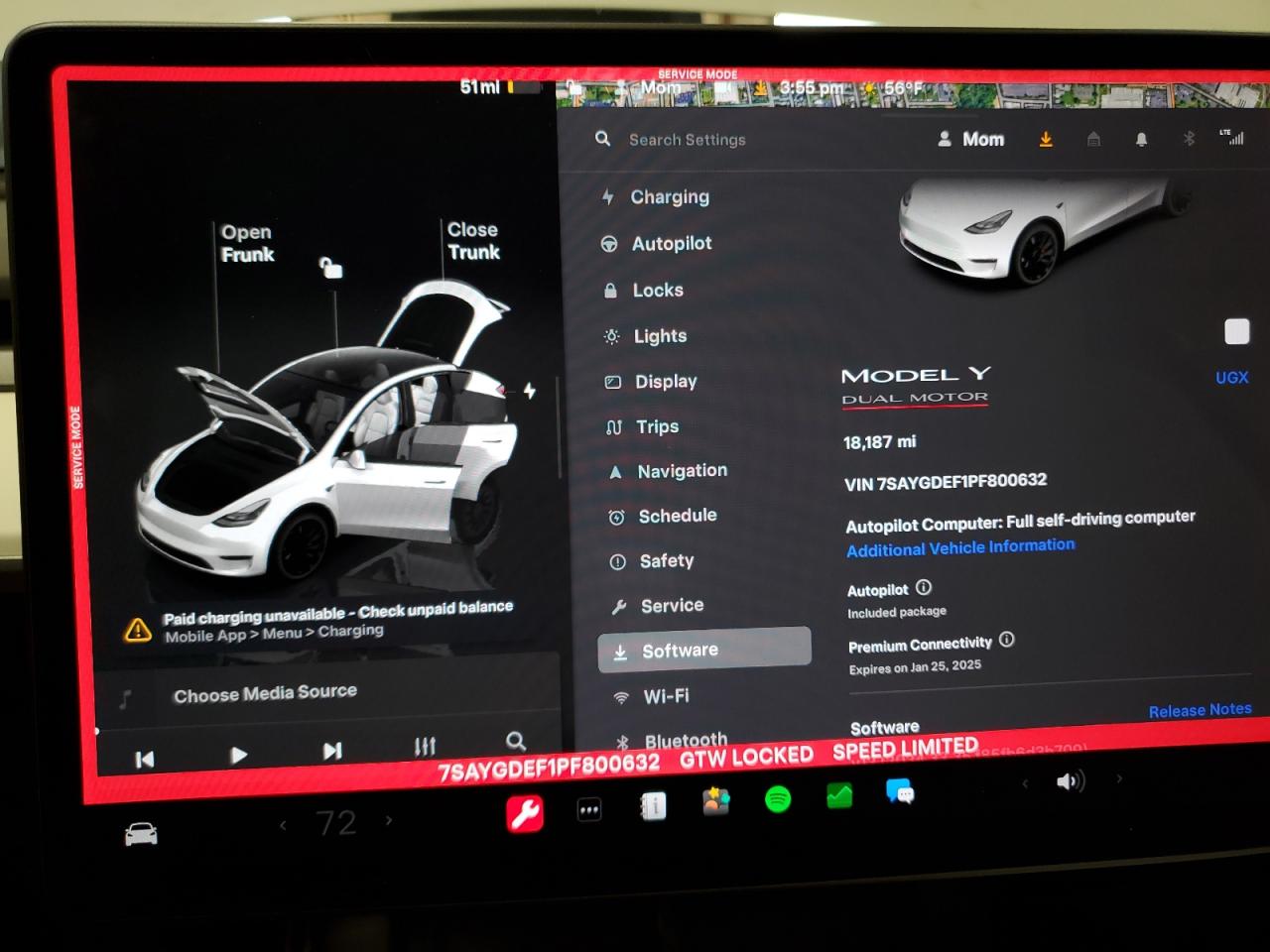The height and width of the screenshot is (952, 1270).
Task: Open Schedule settings
Action: (x=678, y=516)
